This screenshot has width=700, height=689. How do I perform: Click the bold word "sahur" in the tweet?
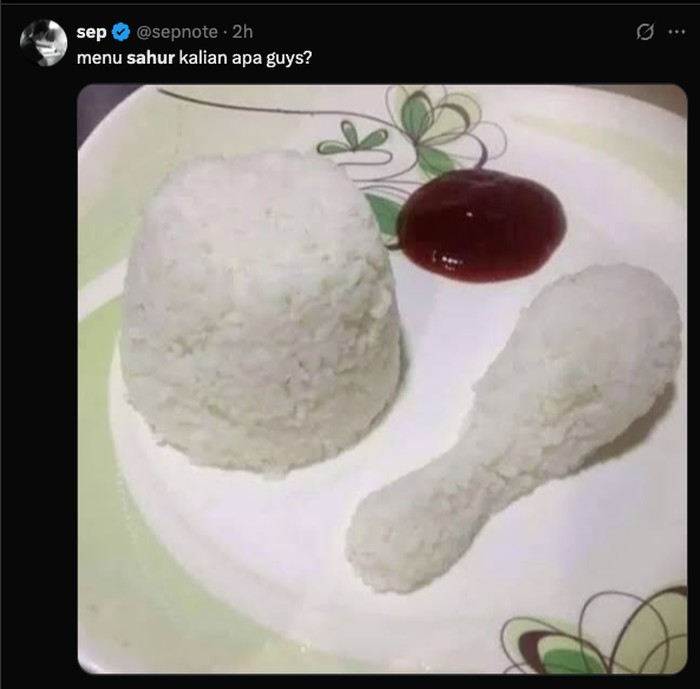[151, 58]
